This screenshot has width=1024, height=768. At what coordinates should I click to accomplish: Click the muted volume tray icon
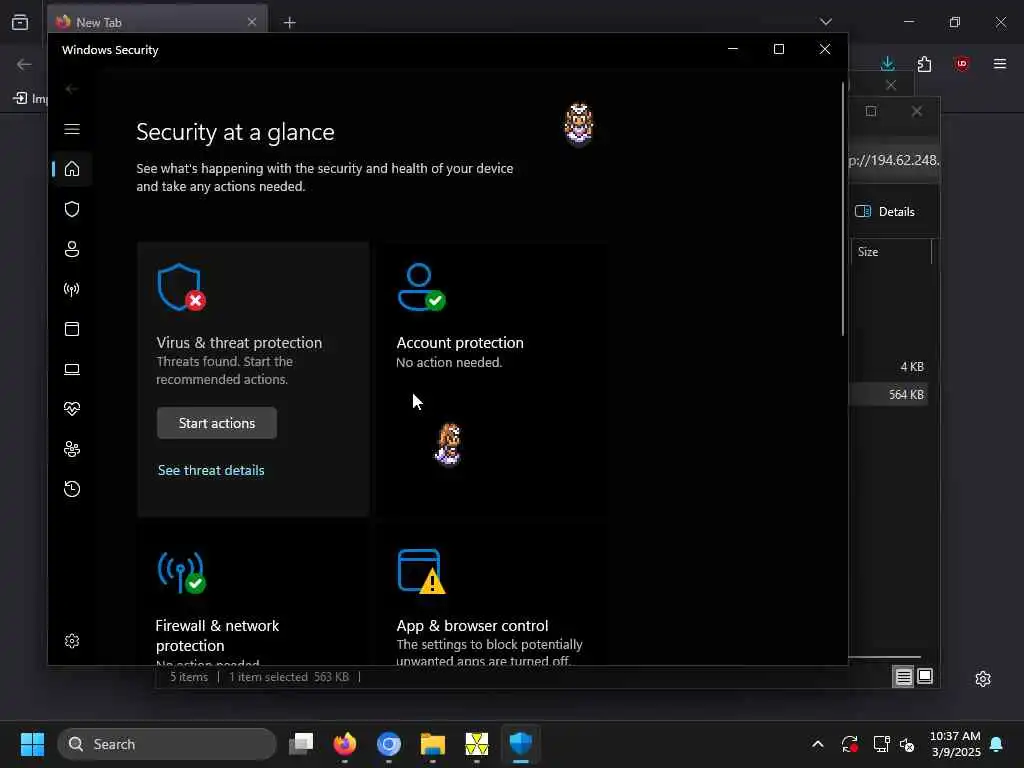(x=907, y=744)
